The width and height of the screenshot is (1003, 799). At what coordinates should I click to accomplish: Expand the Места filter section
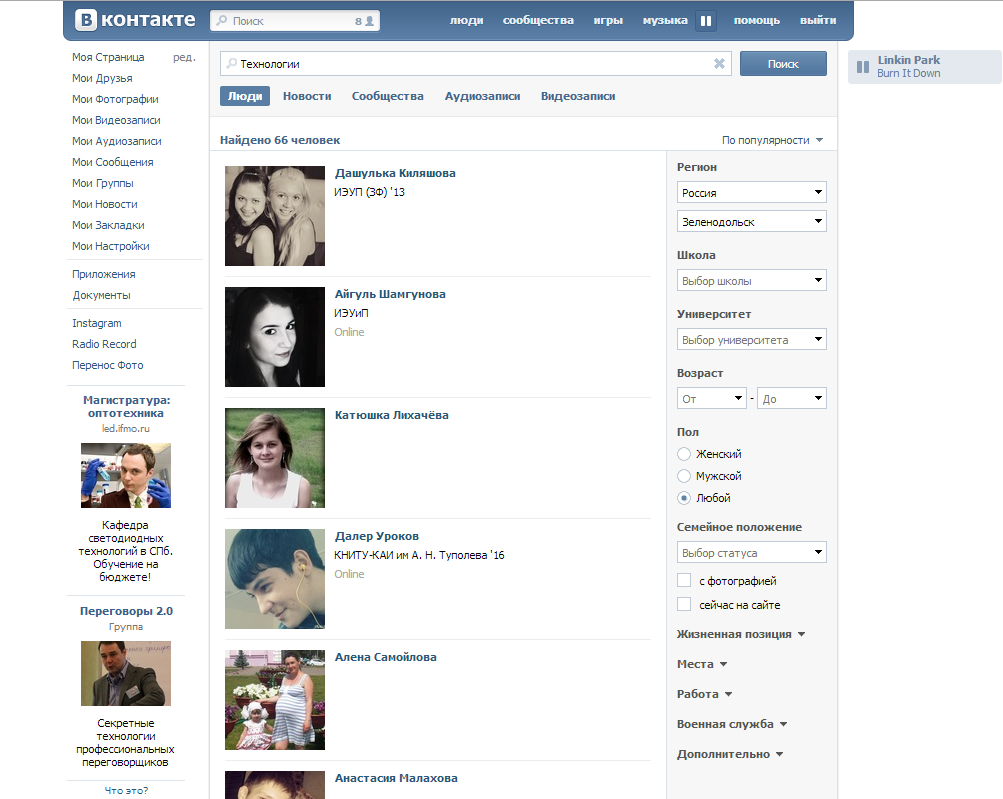click(x=702, y=664)
